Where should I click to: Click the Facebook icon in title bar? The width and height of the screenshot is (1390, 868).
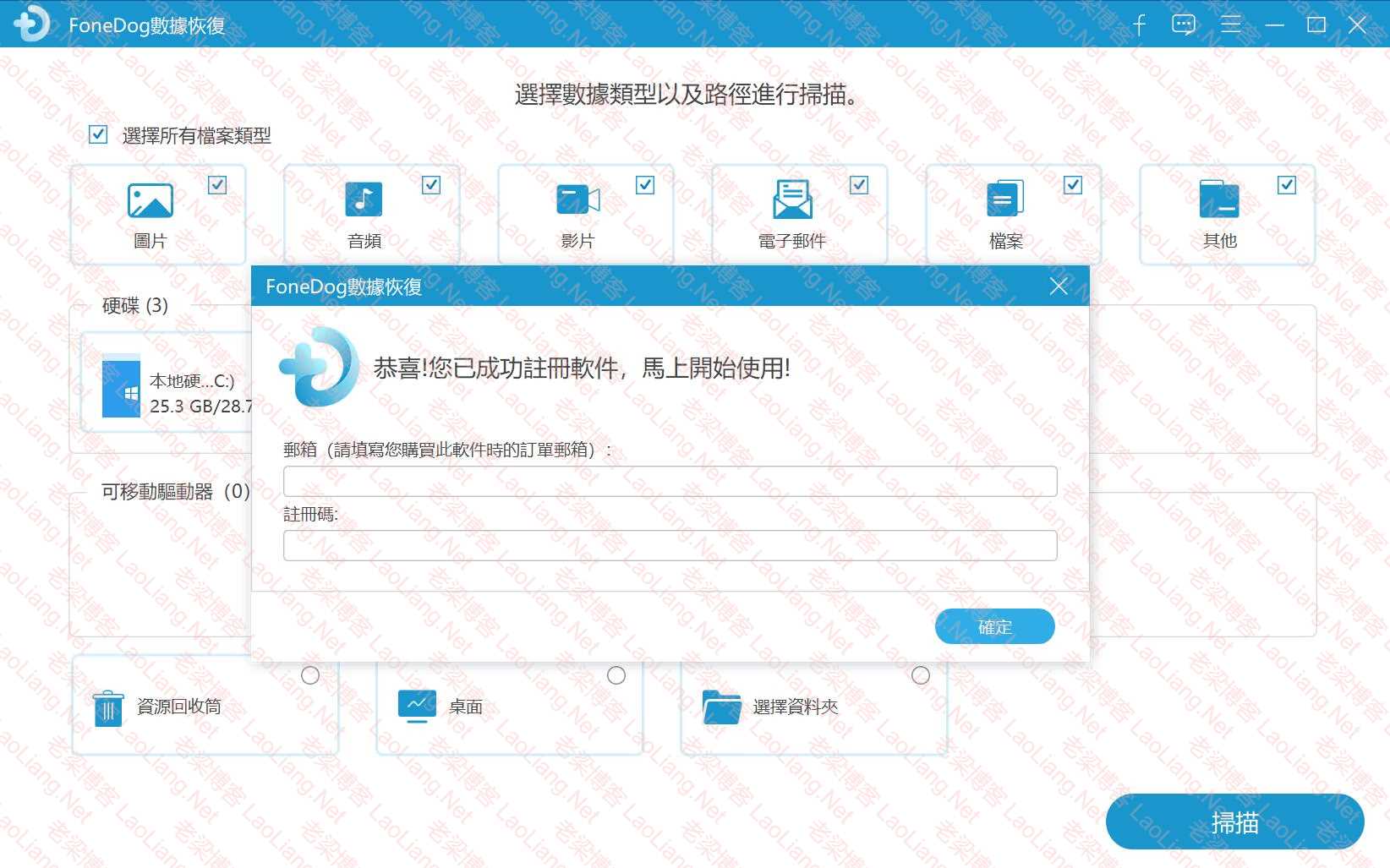coord(1139,25)
